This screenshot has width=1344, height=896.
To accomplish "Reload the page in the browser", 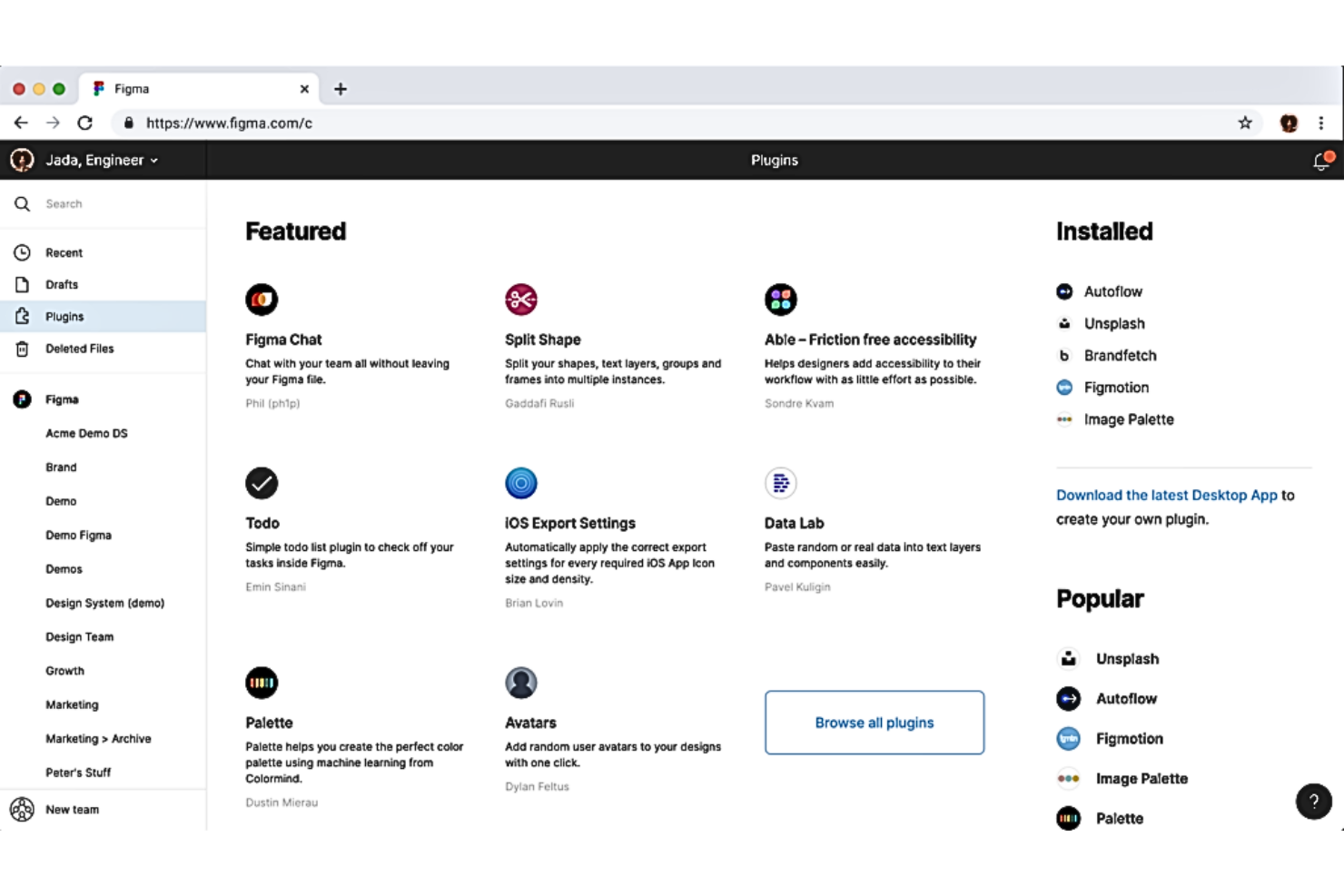I will [85, 123].
